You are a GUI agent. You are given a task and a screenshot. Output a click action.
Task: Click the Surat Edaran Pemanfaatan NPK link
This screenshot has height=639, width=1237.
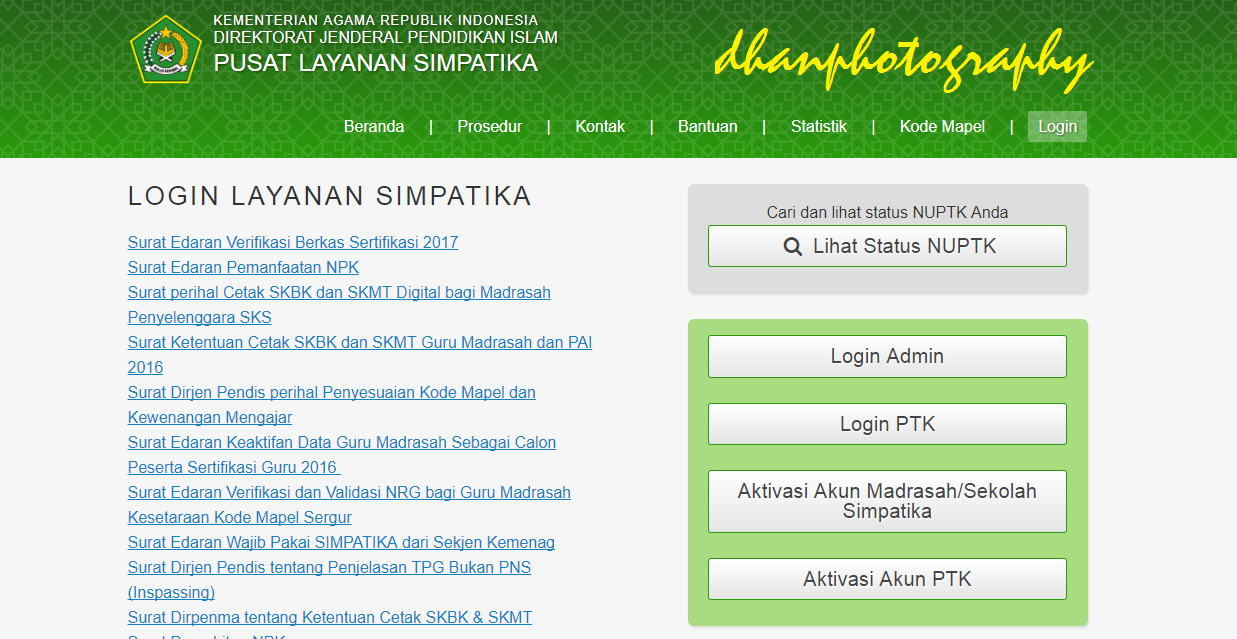tap(243, 267)
